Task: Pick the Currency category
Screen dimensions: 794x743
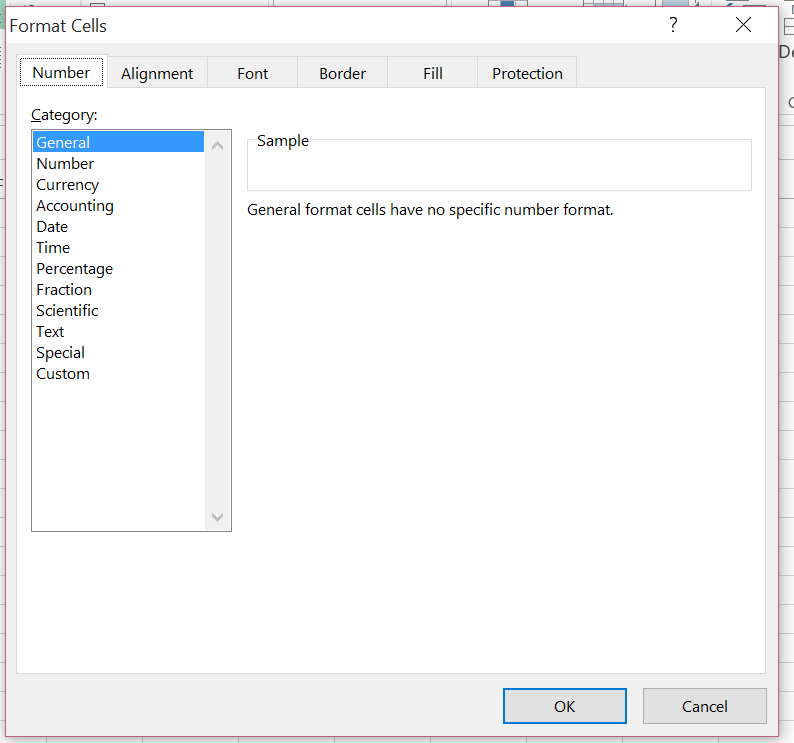Action: click(118, 184)
